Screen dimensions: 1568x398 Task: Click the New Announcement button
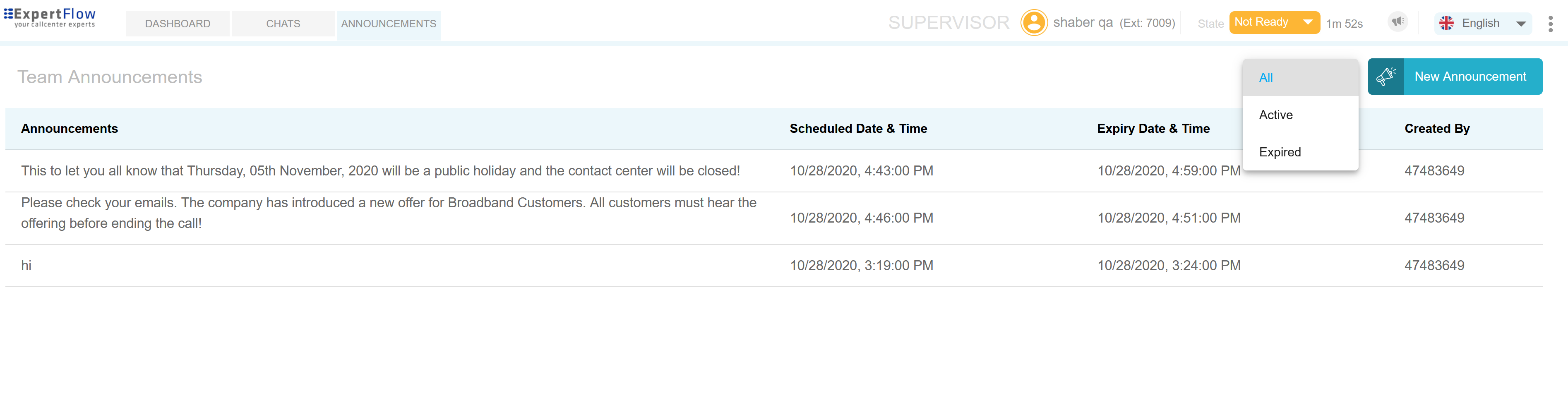tap(1470, 77)
